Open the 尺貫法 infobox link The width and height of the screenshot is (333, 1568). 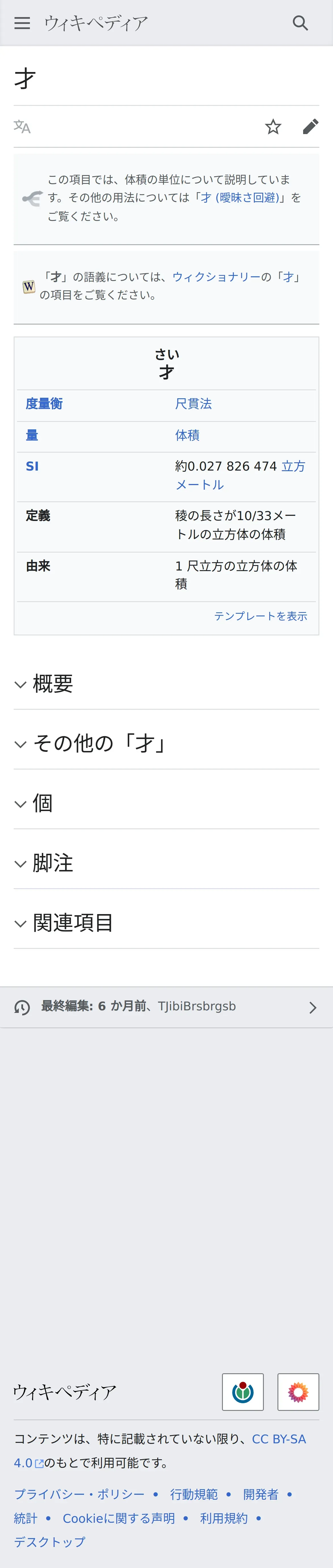pos(194,404)
